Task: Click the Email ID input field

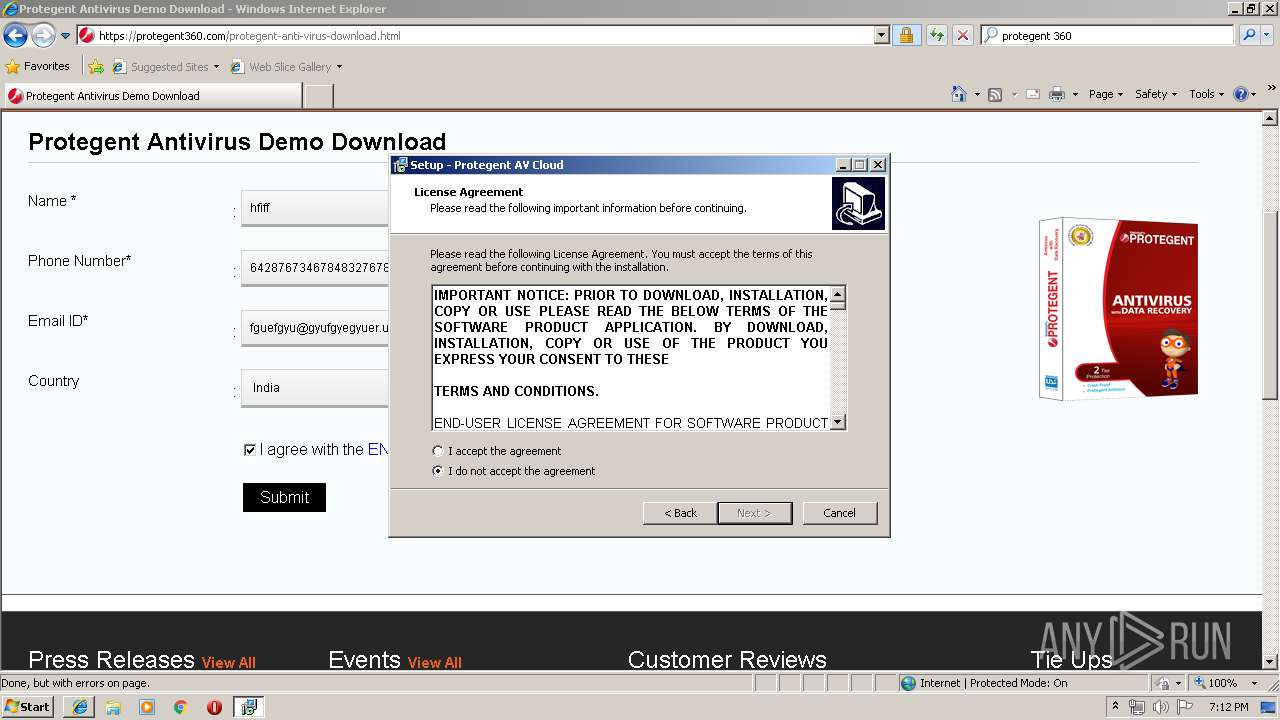Action: click(315, 328)
